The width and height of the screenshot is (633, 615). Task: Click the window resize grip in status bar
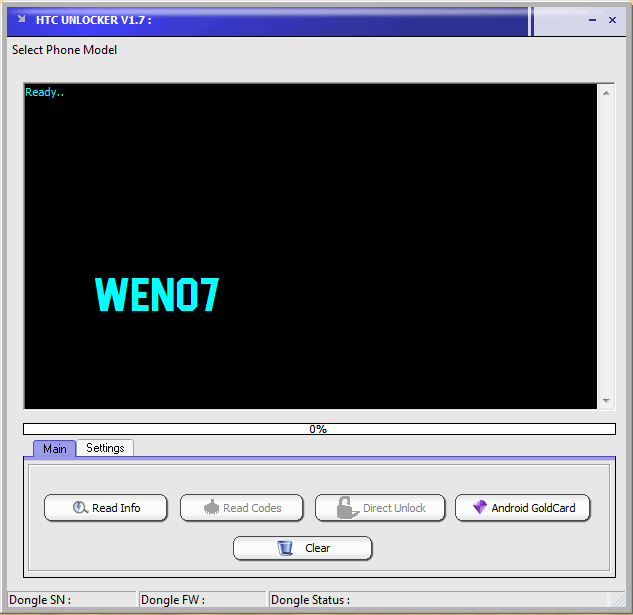[x=619, y=600]
